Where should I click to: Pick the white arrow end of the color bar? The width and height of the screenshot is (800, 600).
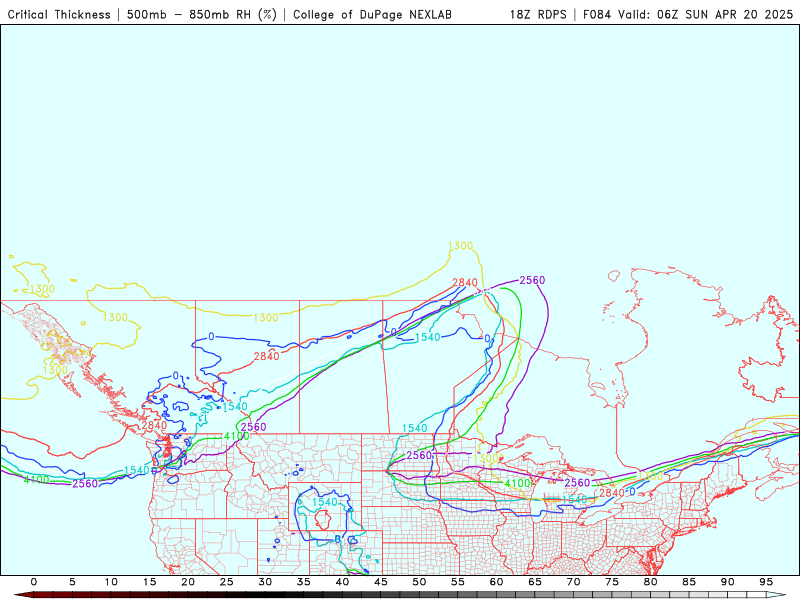pos(777,595)
